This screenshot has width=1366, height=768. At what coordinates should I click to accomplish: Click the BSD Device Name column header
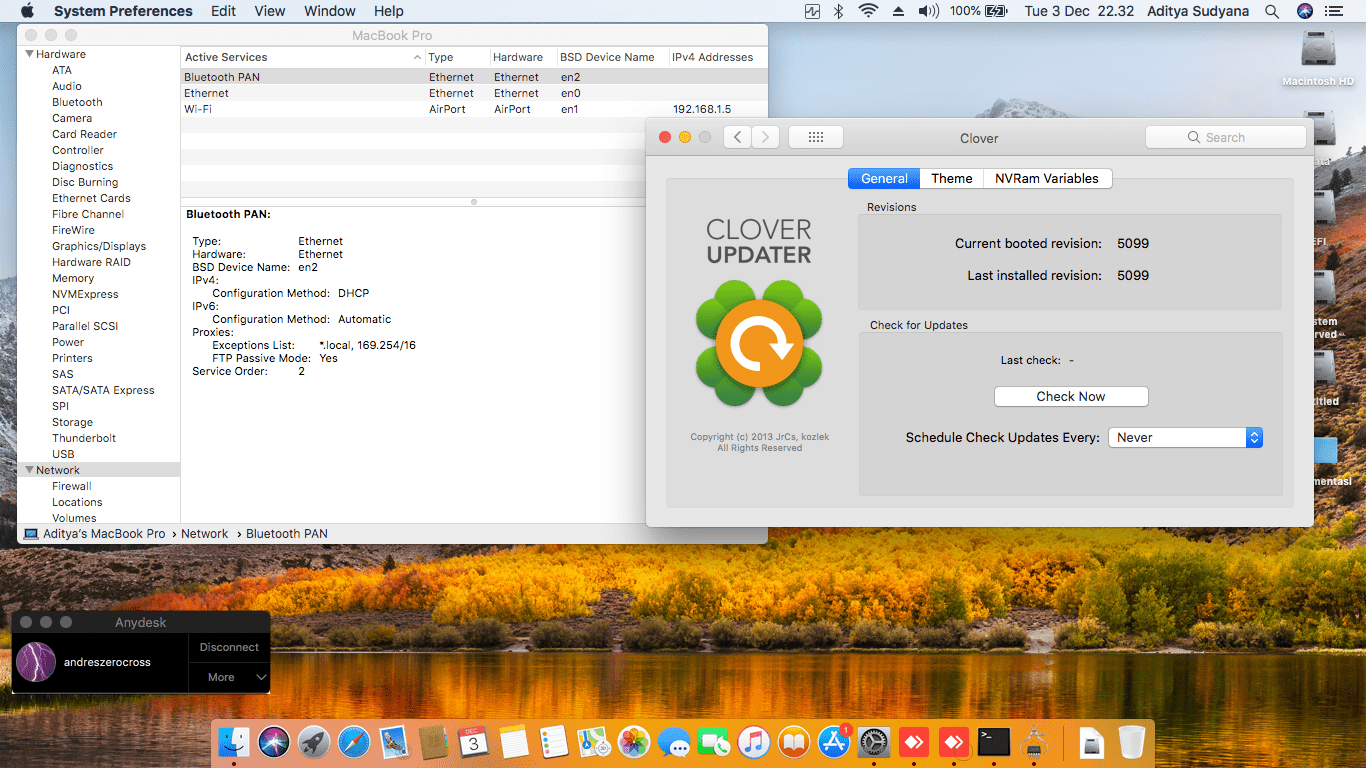click(613, 57)
